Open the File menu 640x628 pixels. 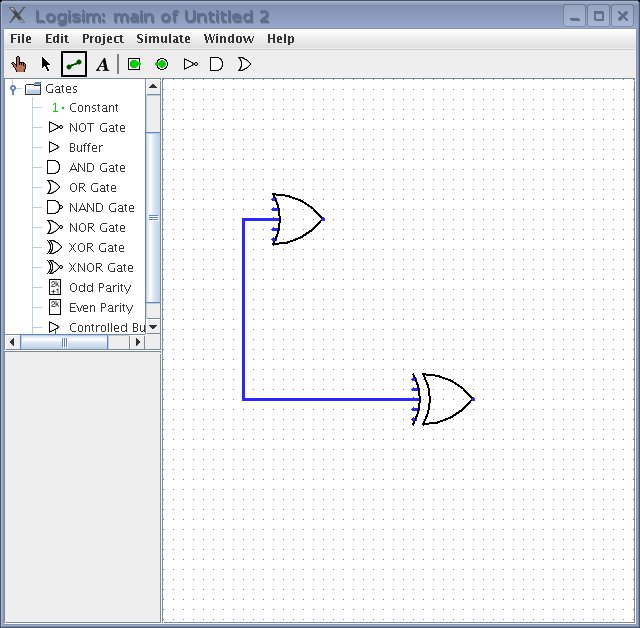(x=21, y=39)
